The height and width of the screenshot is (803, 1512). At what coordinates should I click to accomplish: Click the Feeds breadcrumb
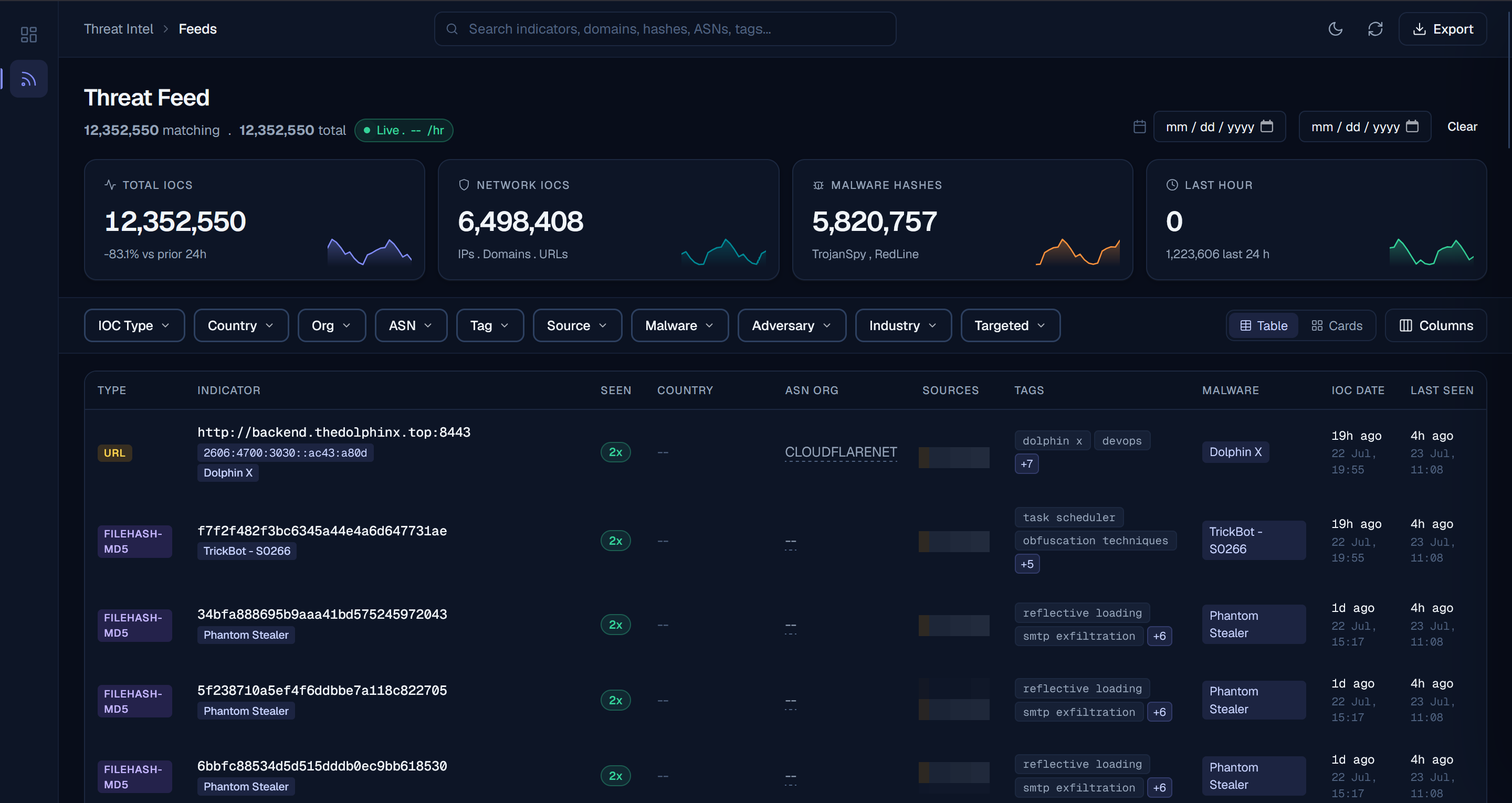[197, 29]
